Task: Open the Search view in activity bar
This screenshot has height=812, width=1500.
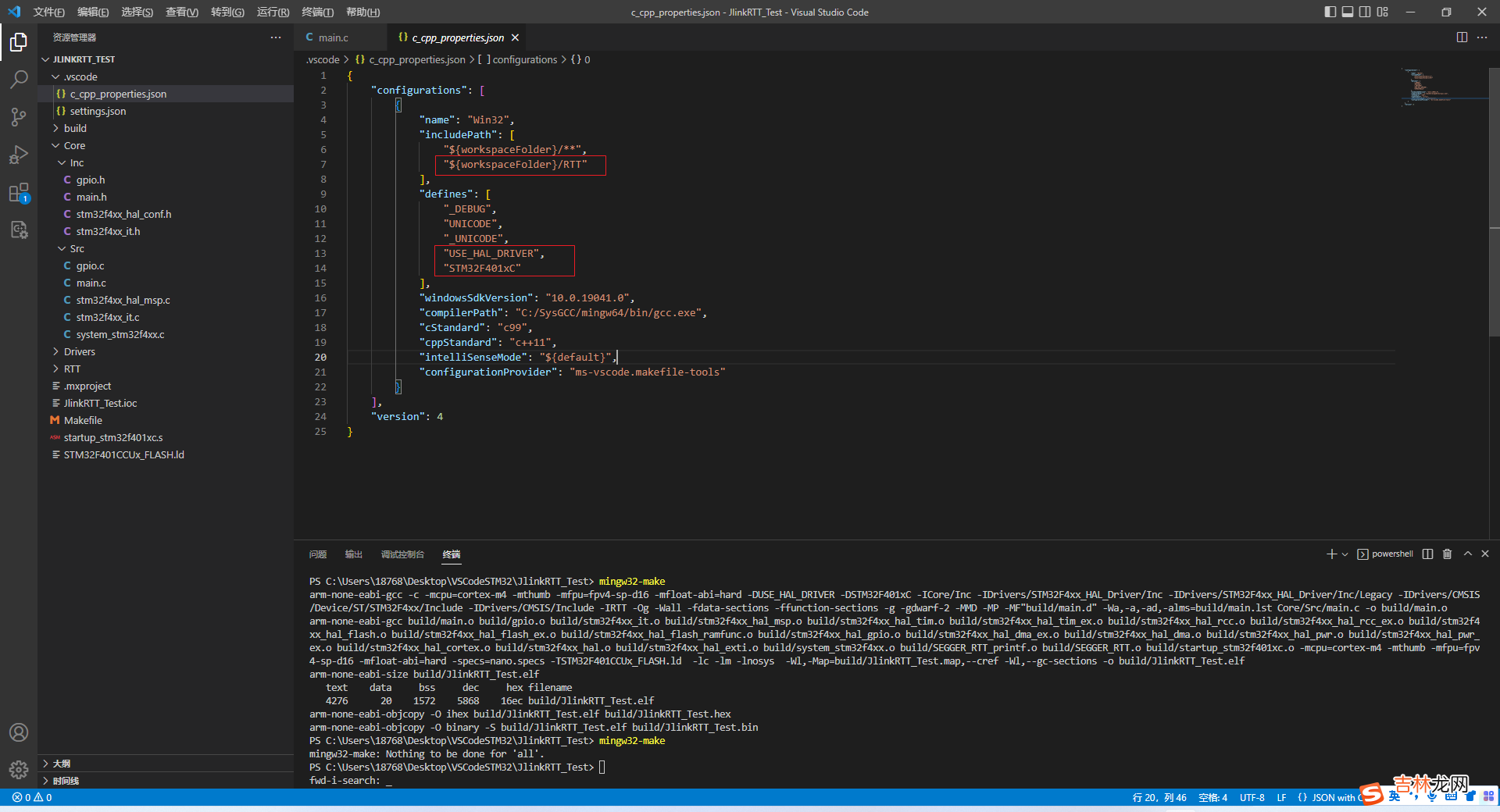Action: tap(19, 79)
